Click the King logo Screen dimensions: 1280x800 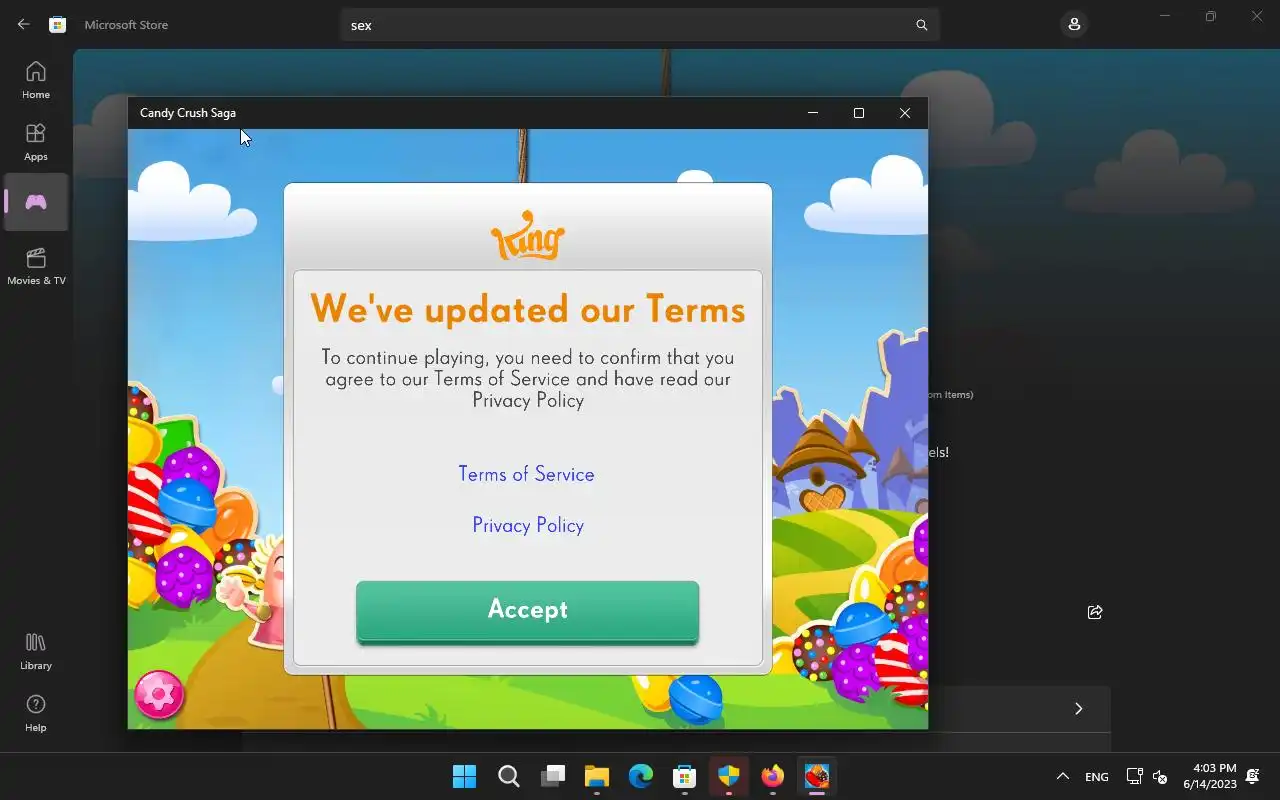[x=528, y=237]
